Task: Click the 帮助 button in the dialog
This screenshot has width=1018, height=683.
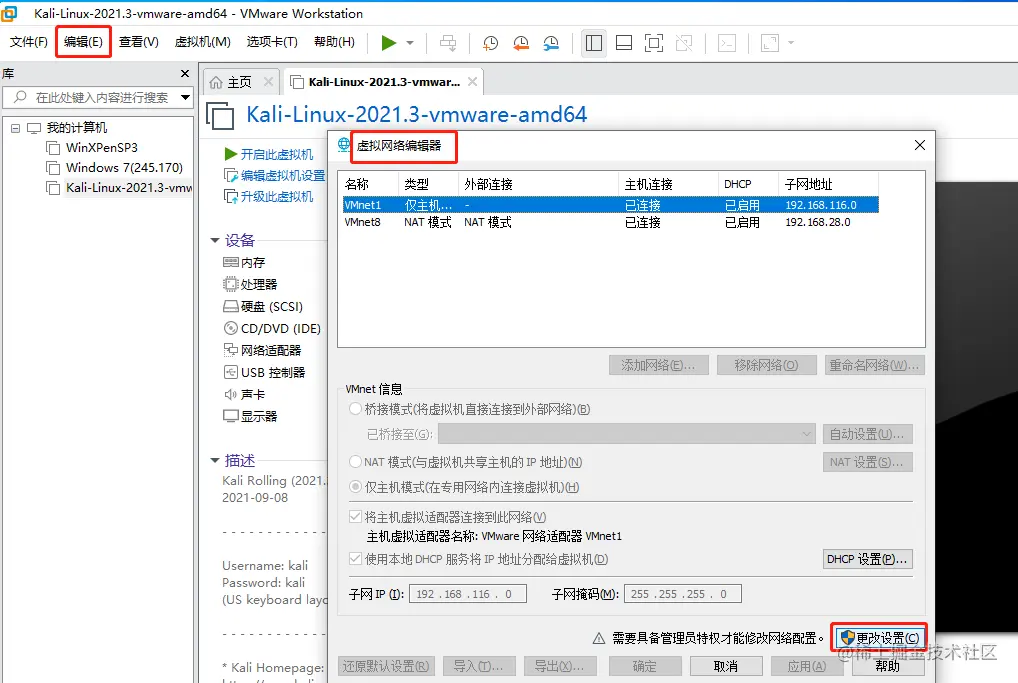Action: click(x=888, y=666)
